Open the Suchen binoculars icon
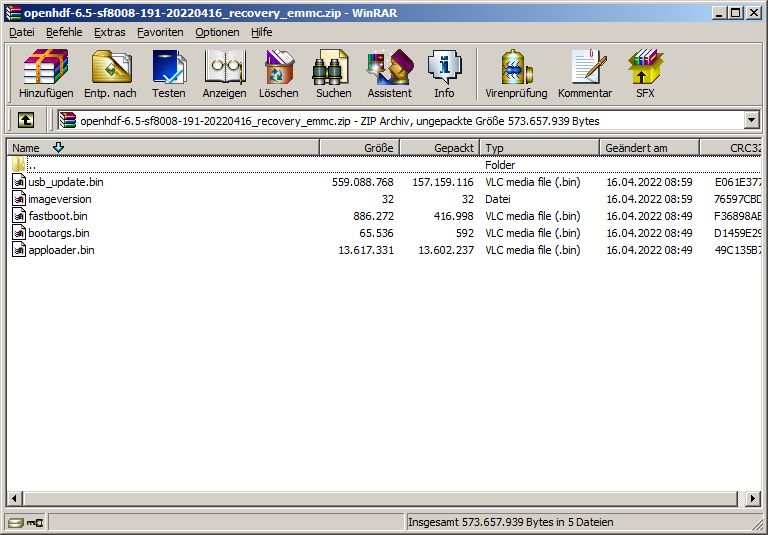 pos(331,67)
